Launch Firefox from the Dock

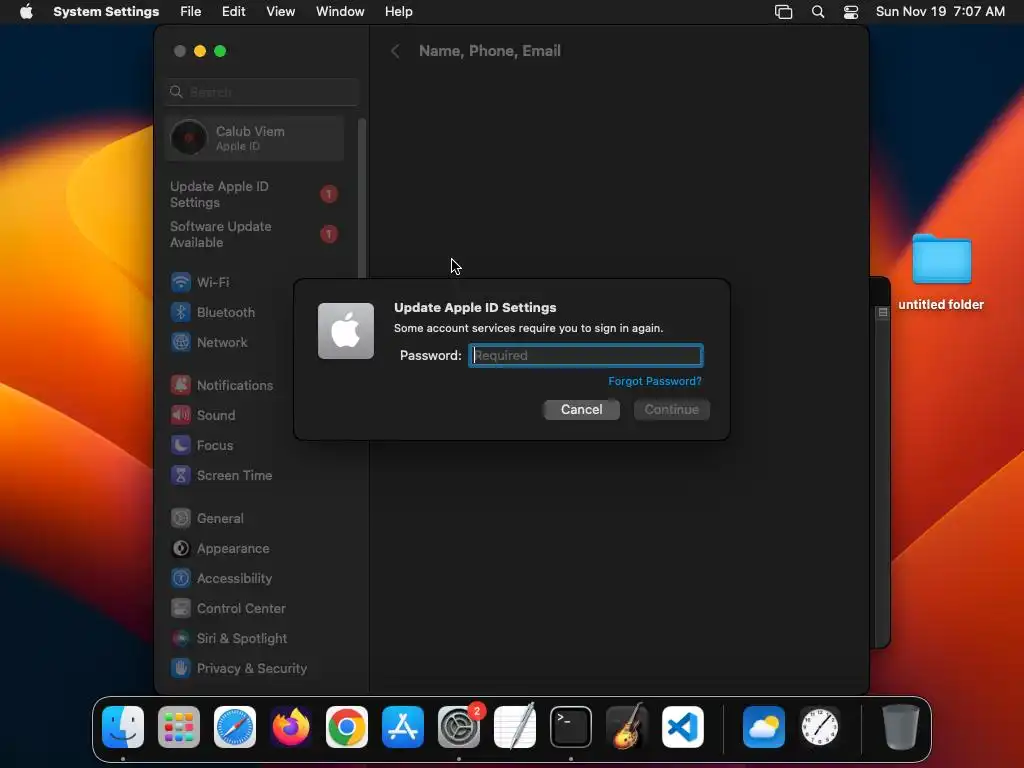tap(291, 727)
